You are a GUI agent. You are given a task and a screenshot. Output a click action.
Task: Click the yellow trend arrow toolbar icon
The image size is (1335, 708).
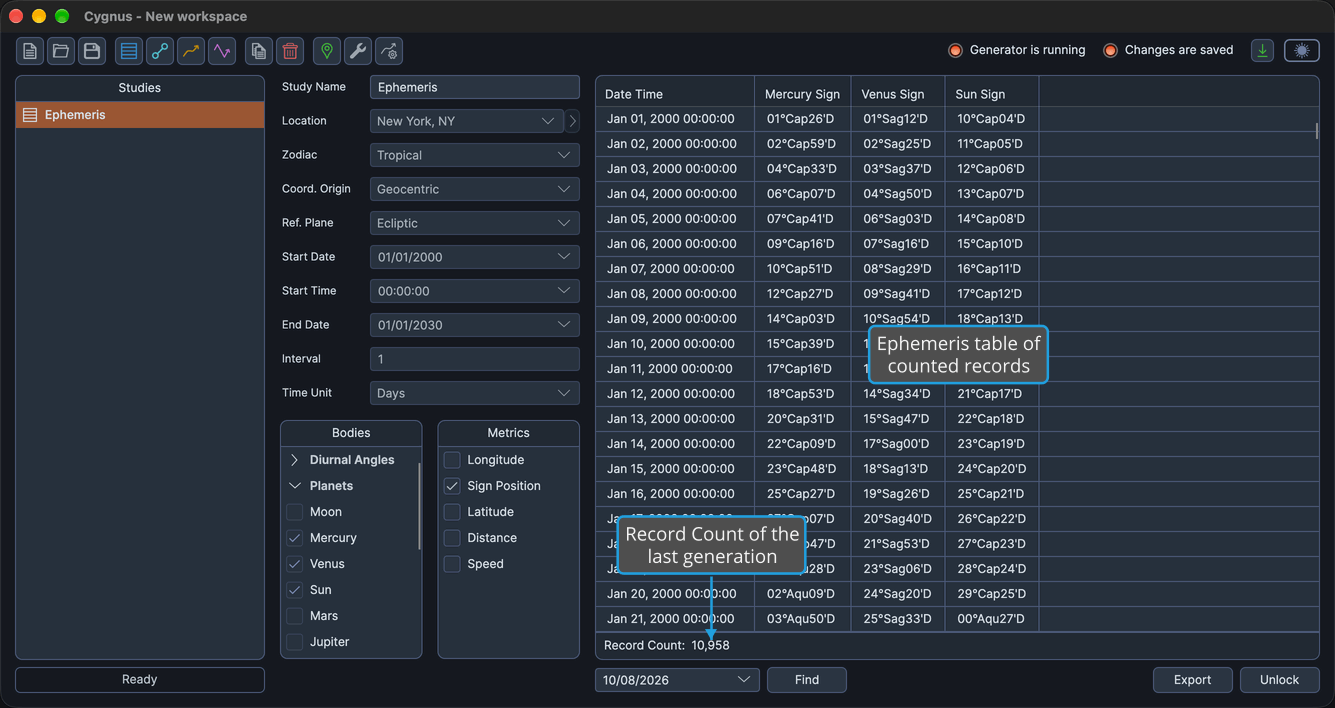(x=191, y=51)
